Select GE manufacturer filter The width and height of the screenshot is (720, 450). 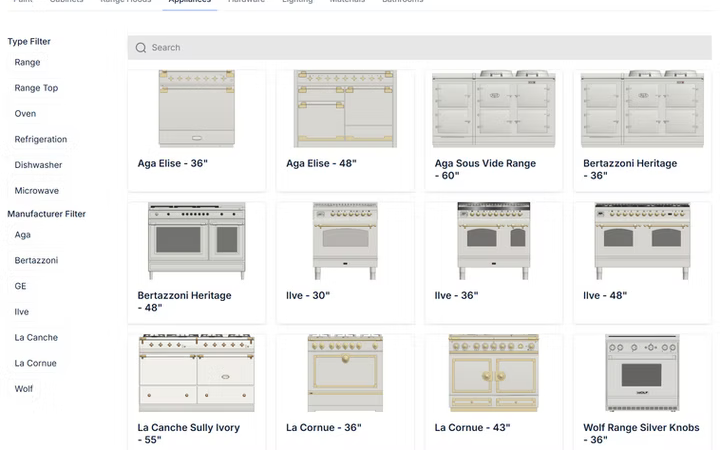tap(20, 286)
